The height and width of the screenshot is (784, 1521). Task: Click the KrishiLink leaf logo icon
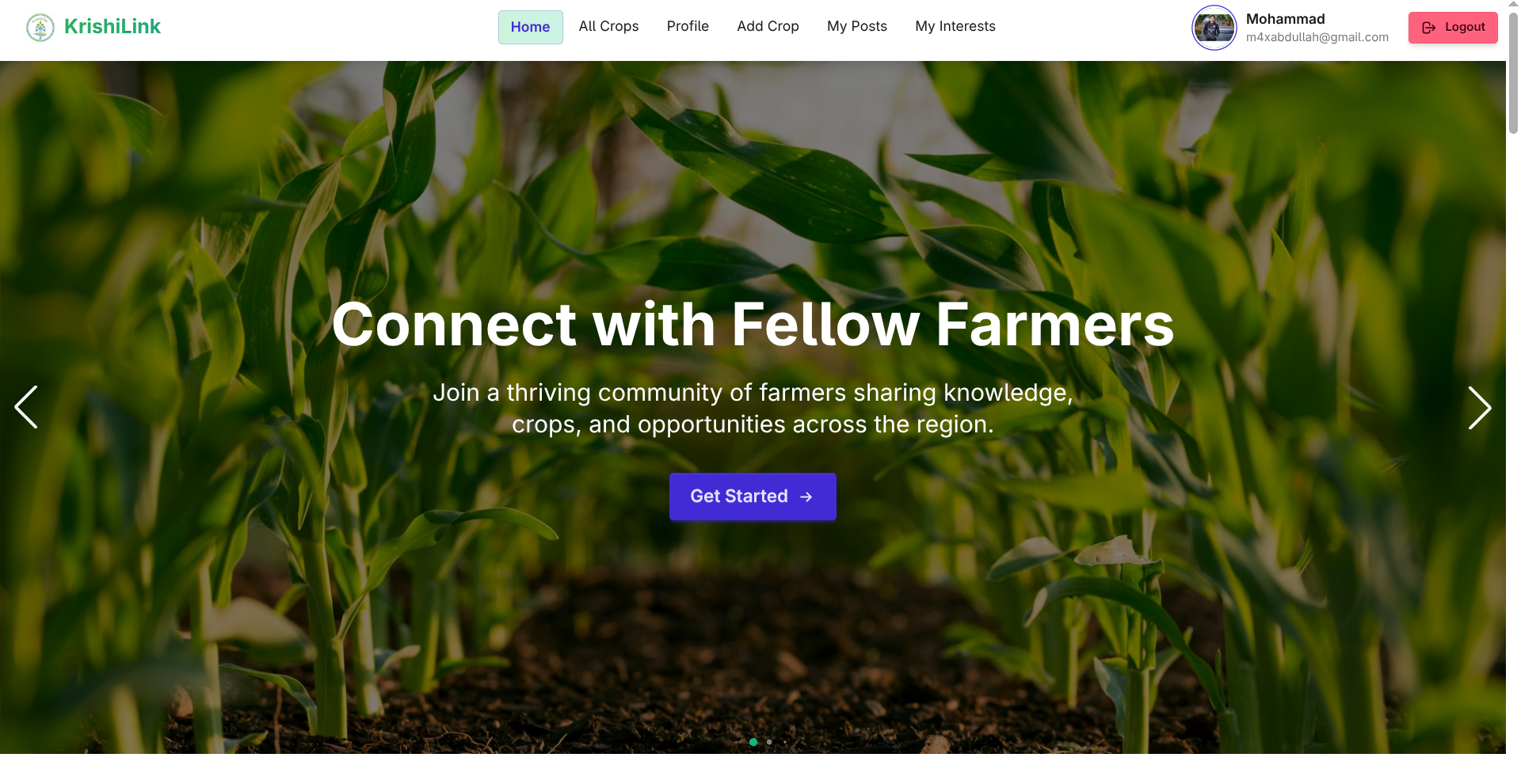tap(40, 27)
